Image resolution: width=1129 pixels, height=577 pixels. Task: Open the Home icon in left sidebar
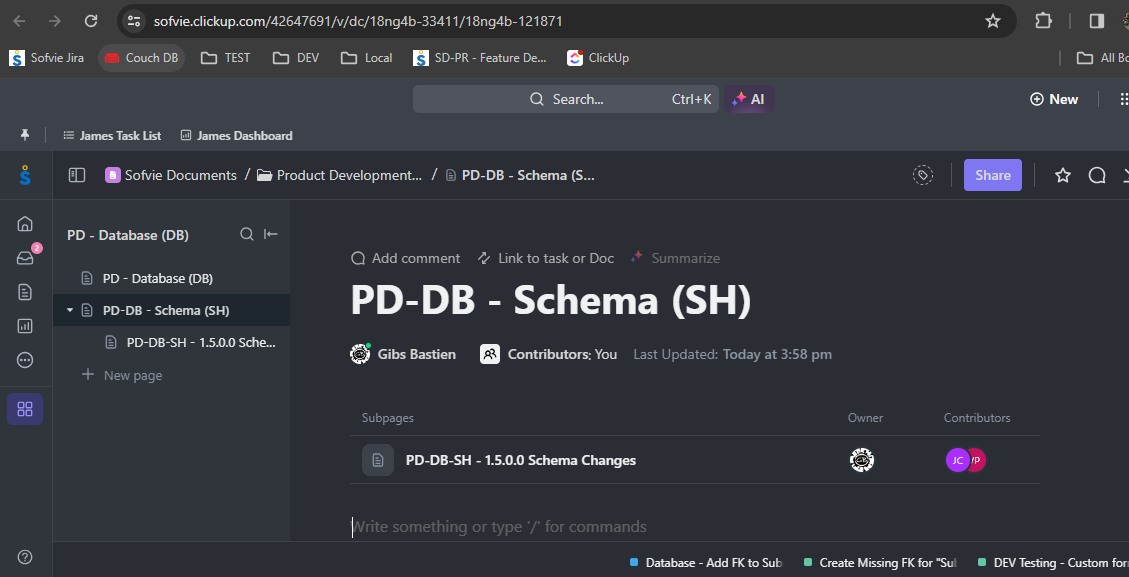click(x=25, y=224)
